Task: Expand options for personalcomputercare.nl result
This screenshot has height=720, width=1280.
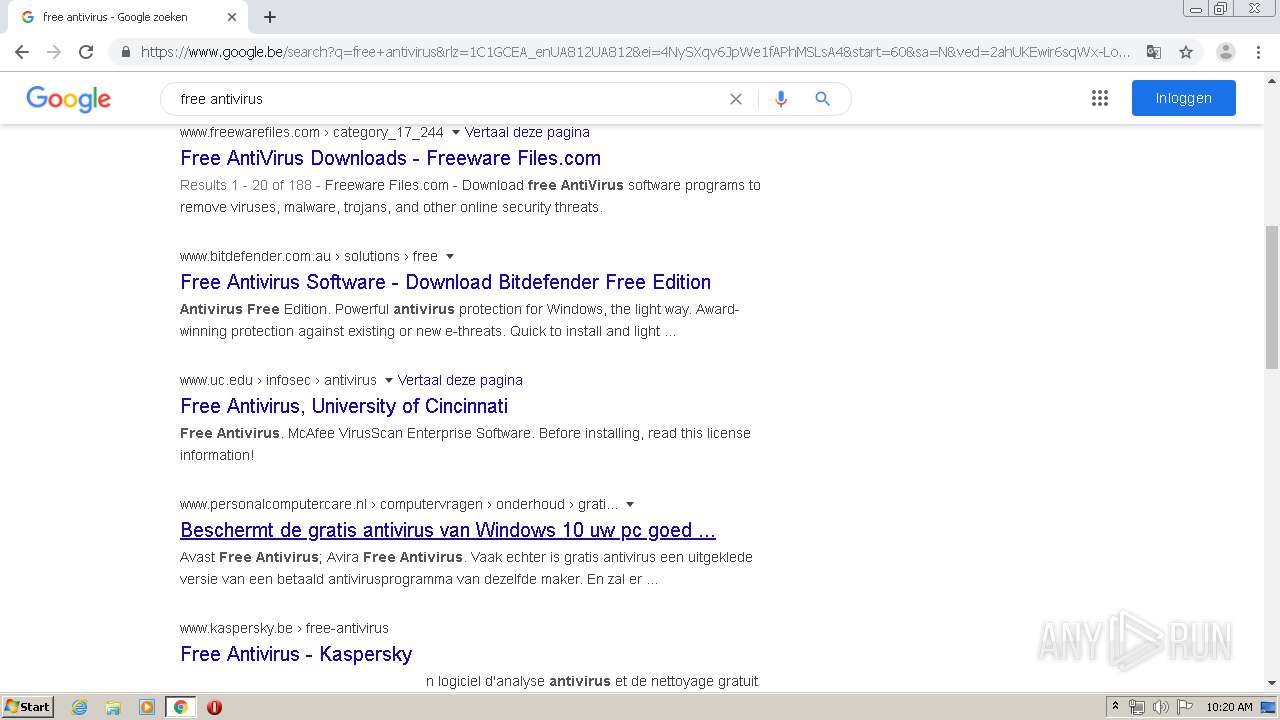Action: [630, 504]
